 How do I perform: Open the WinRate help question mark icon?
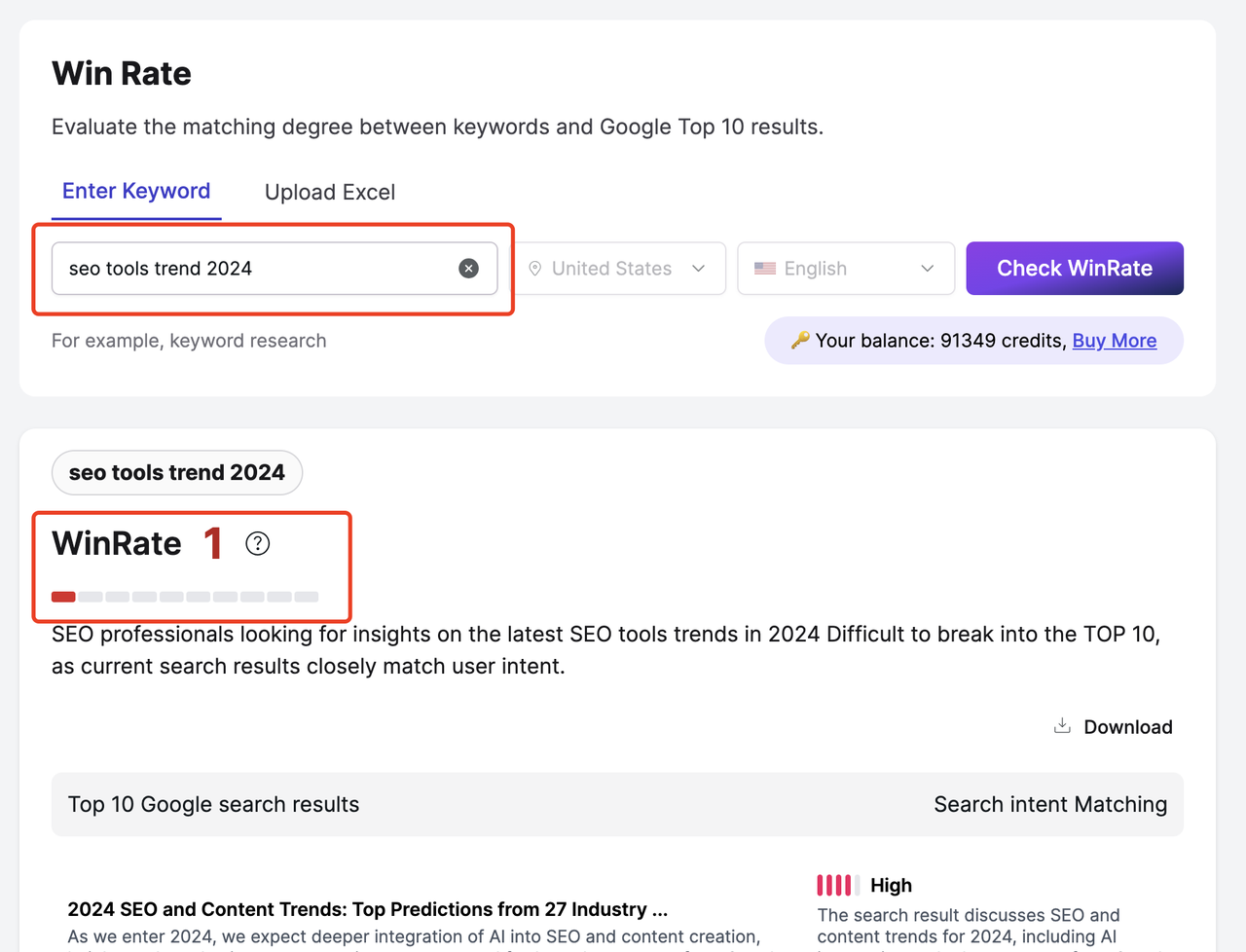pos(257,543)
